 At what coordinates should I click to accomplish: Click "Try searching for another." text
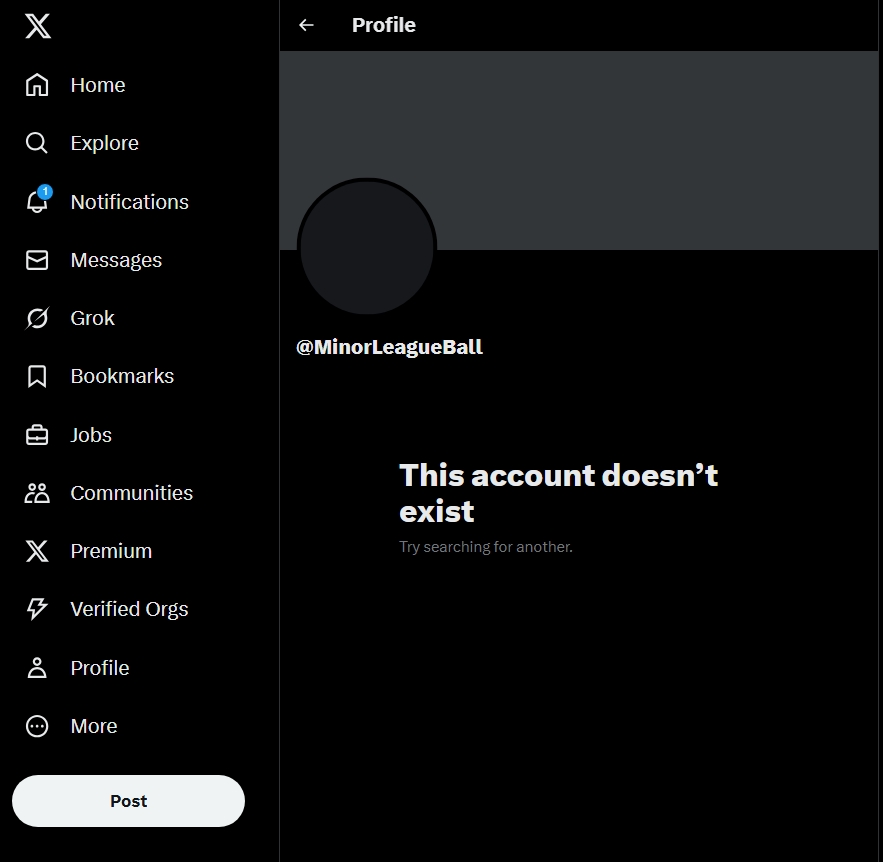(485, 547)
